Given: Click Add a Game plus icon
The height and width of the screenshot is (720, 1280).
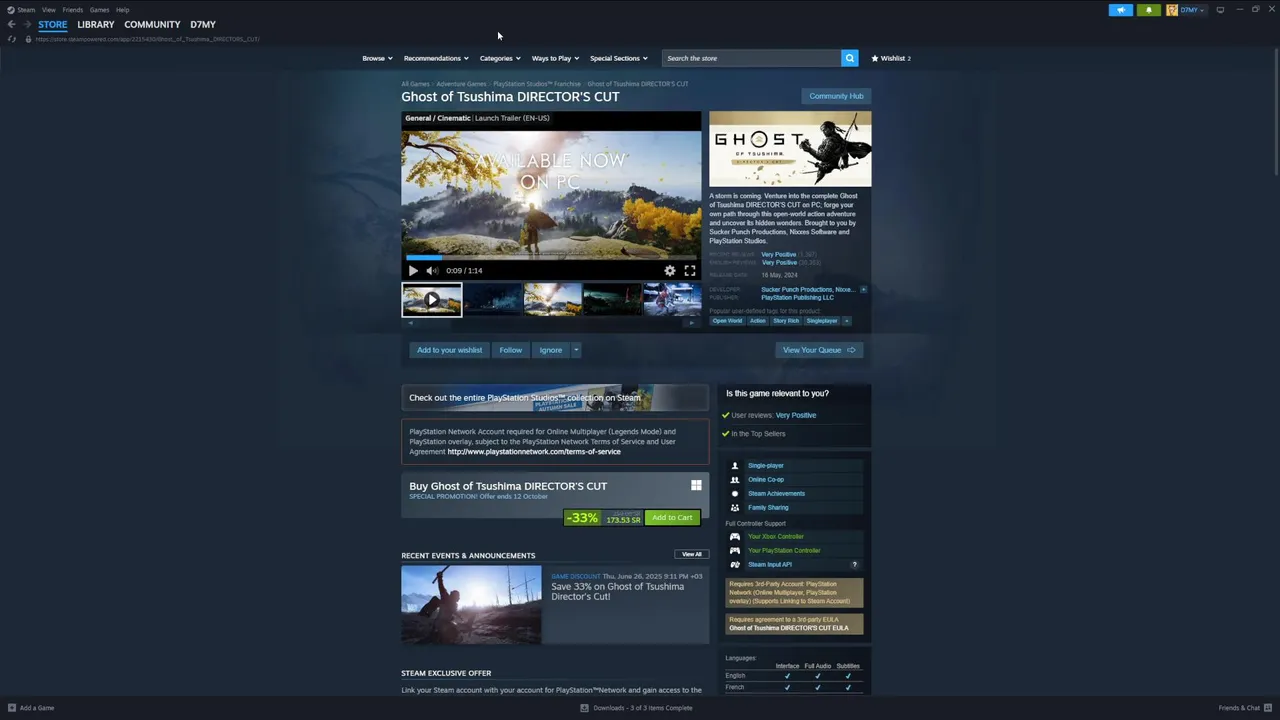Looking at the screenshot, I should pyautogui.click(x=11, y=708).
